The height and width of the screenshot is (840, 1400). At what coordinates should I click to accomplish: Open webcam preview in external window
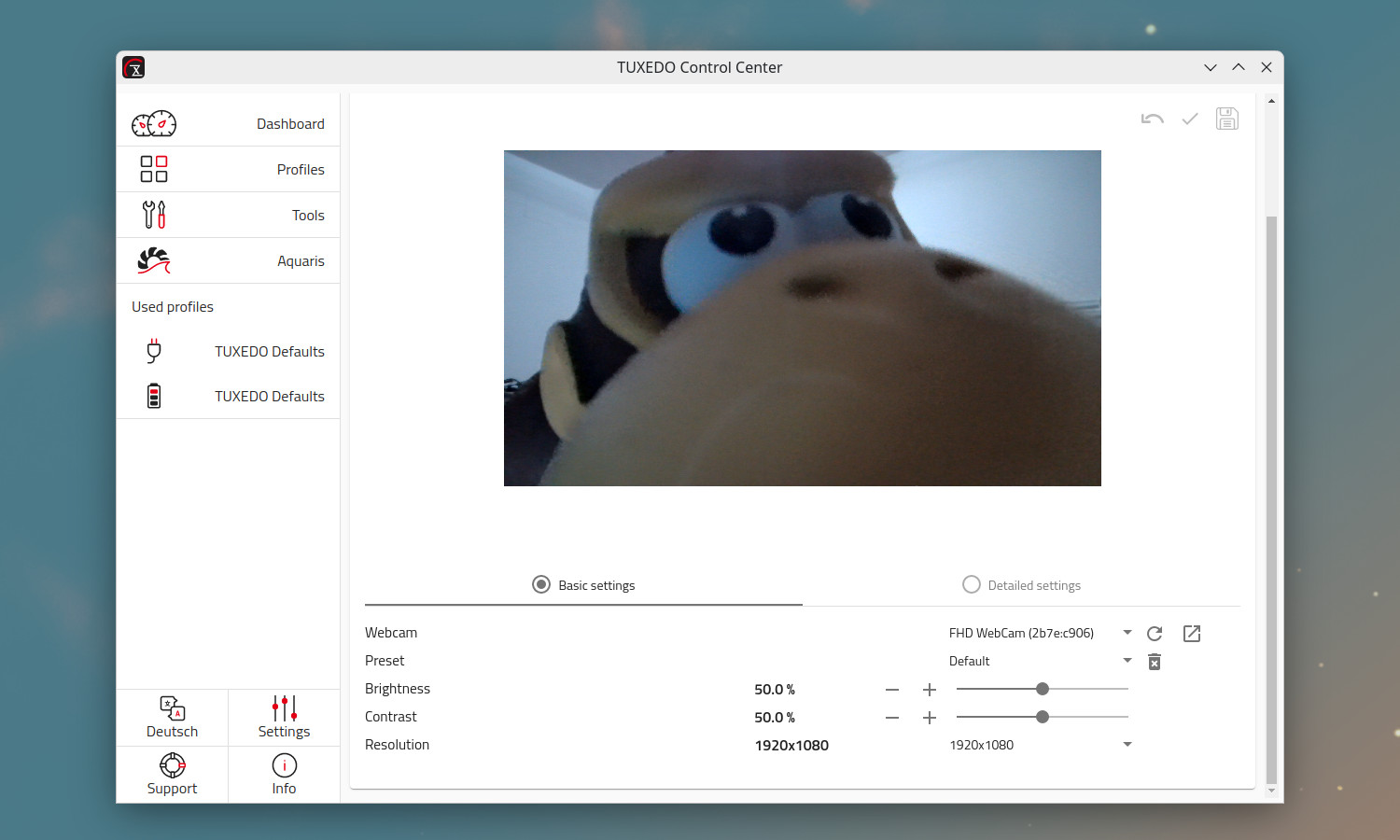tap(1192, 634)
